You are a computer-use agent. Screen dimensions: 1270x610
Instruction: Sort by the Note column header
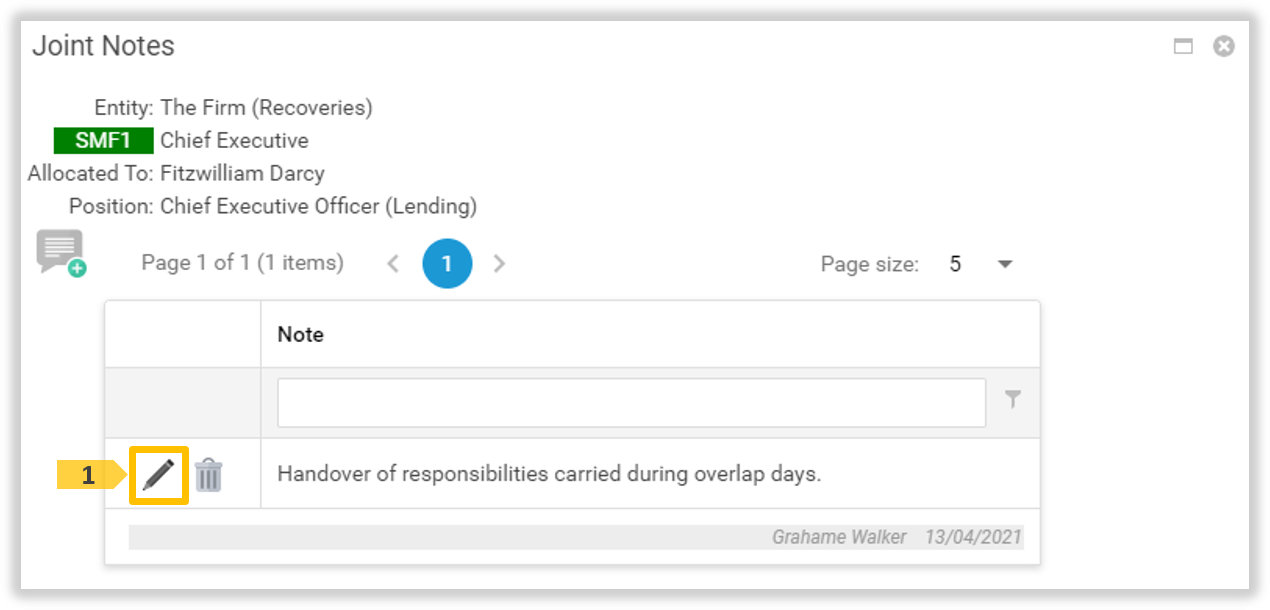(x=301, y=335)
